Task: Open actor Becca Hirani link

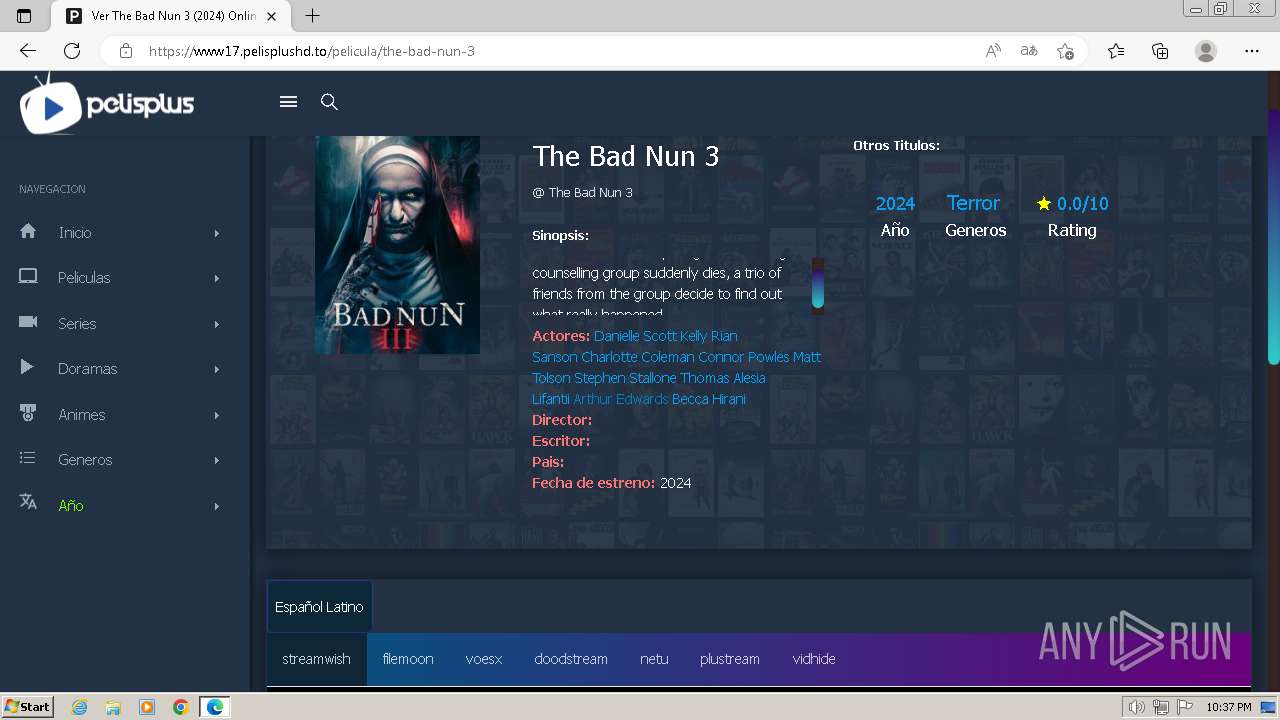Action: (709, 399)
